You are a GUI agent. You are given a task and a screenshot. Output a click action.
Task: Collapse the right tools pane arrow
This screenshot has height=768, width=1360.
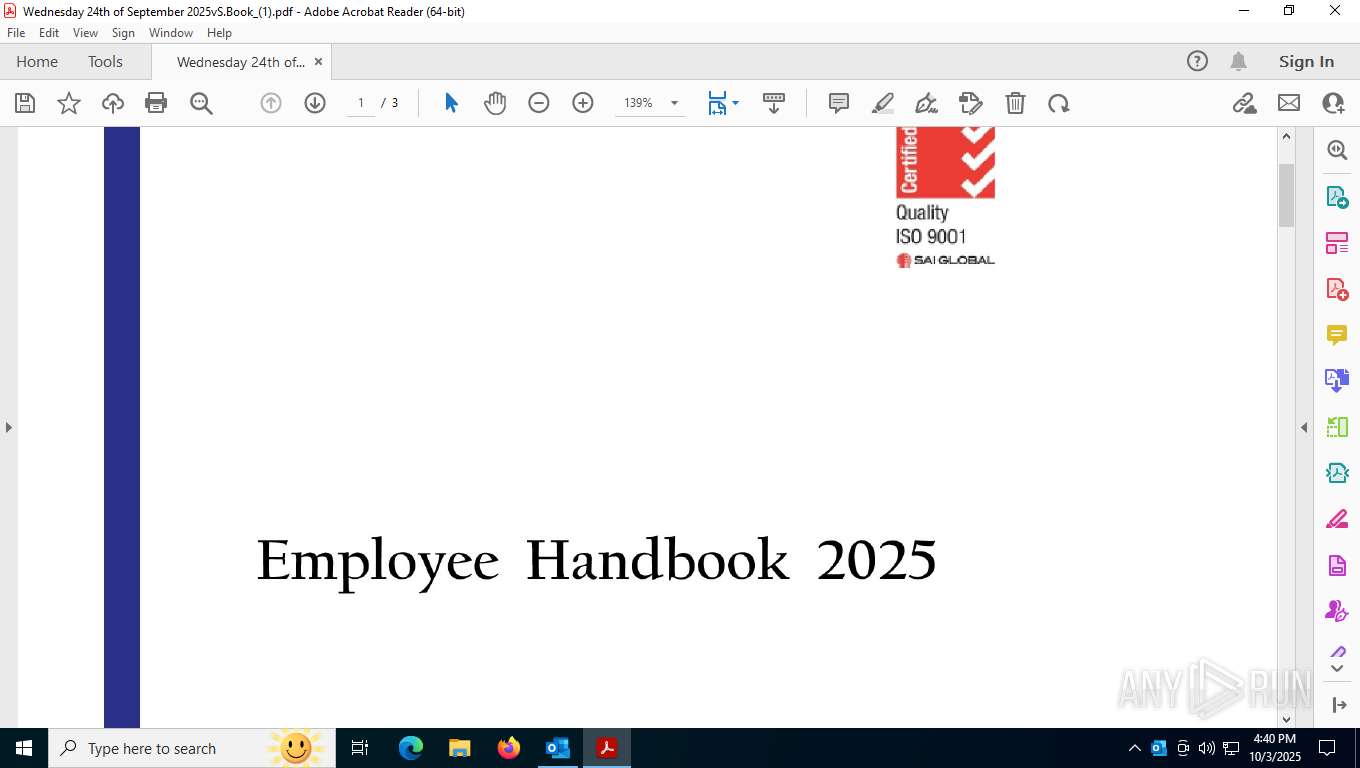click(x=1304, y=427)
